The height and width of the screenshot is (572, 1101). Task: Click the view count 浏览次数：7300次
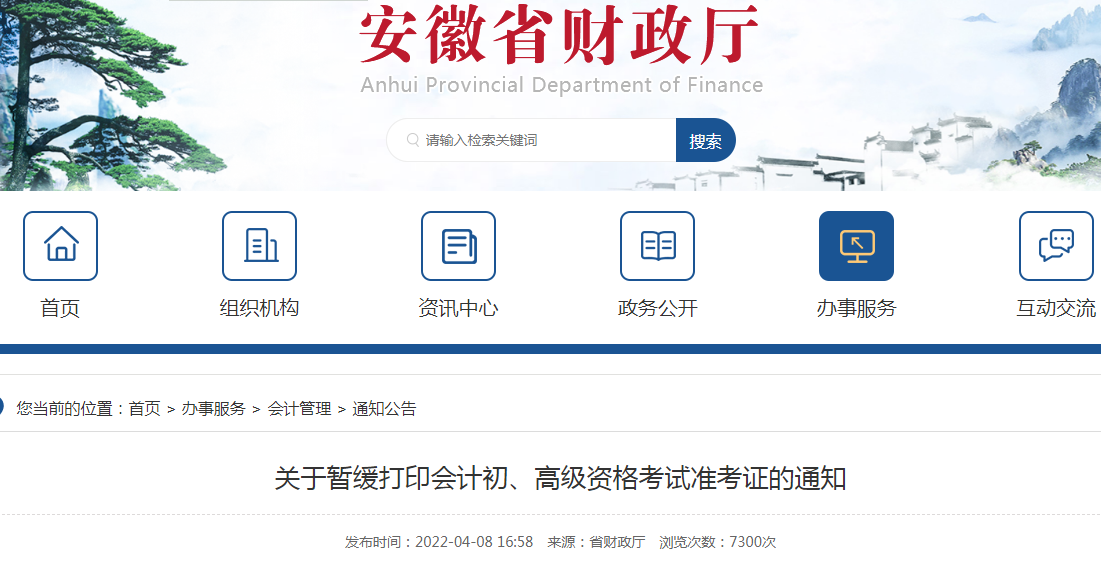[x=718, y=542]
